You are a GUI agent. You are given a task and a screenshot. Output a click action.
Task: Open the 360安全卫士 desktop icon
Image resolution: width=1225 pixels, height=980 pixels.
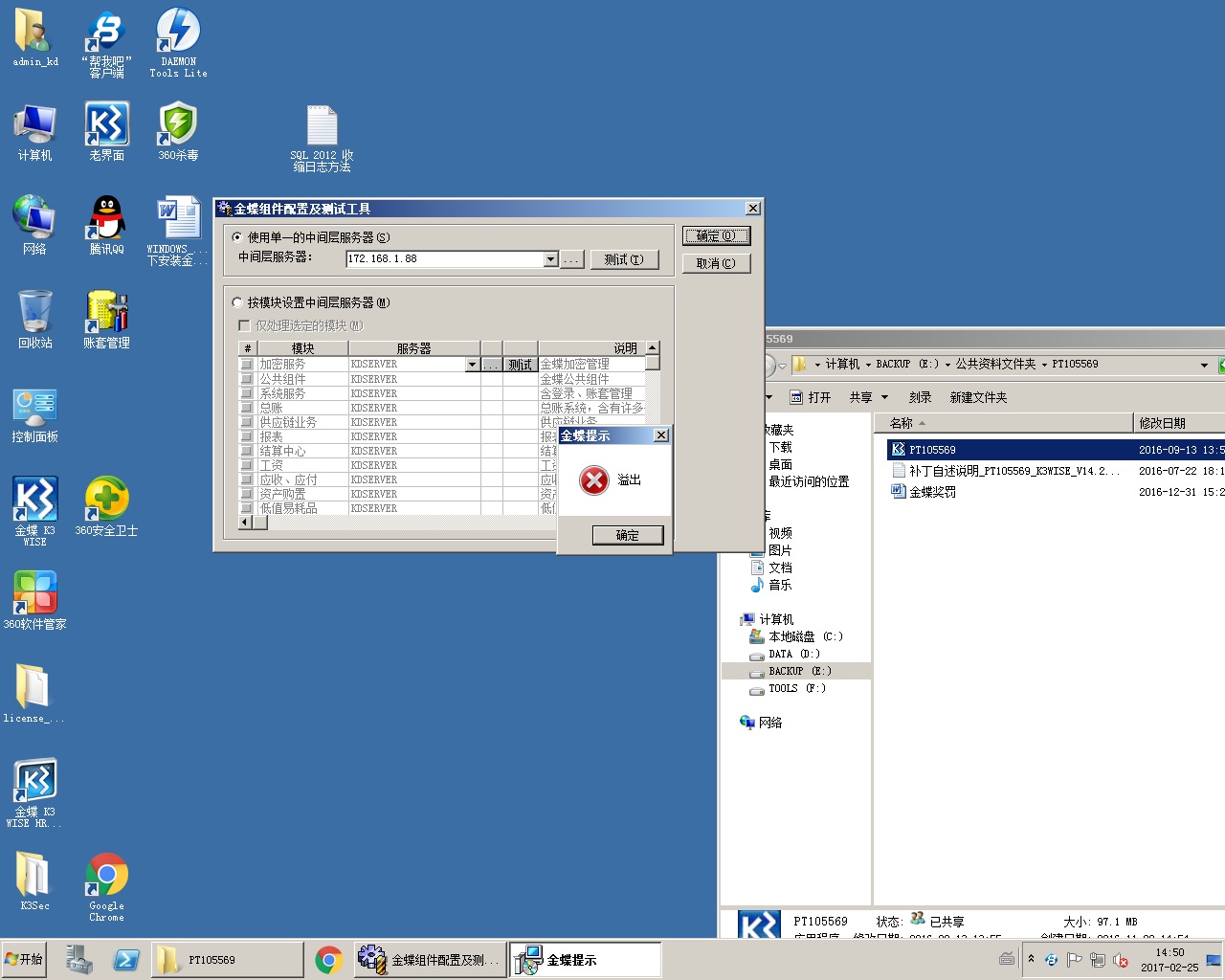coord(106,505)
